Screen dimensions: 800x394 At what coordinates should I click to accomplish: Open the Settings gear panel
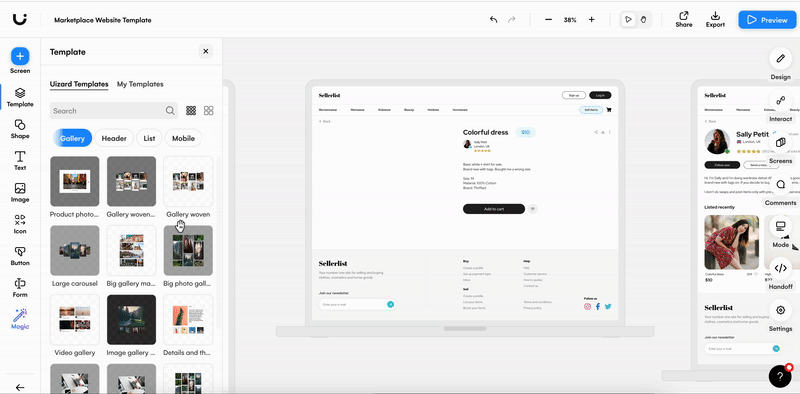click(780, 310)
